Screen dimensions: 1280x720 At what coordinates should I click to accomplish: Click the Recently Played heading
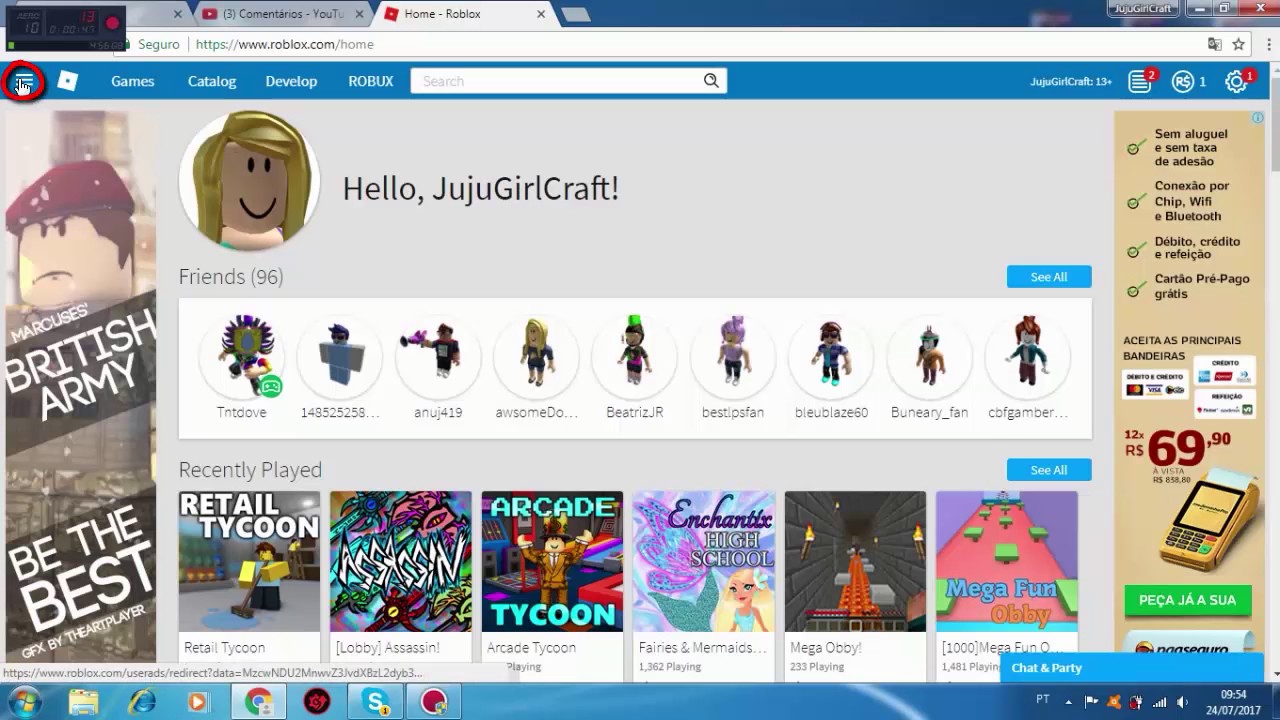point(250,470)
